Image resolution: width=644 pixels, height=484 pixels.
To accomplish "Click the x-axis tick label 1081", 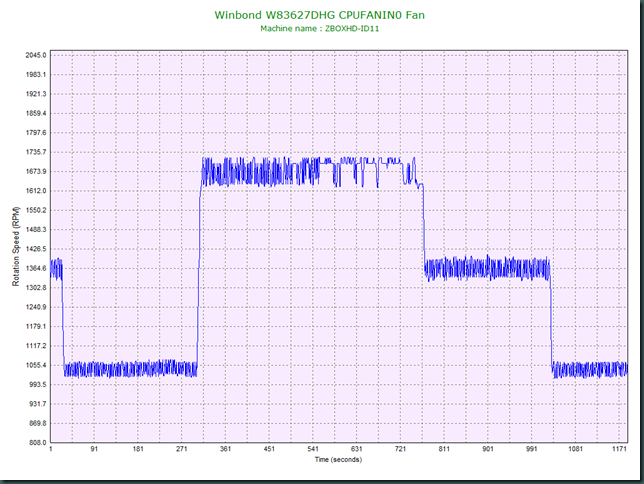I will pos(575,449).
